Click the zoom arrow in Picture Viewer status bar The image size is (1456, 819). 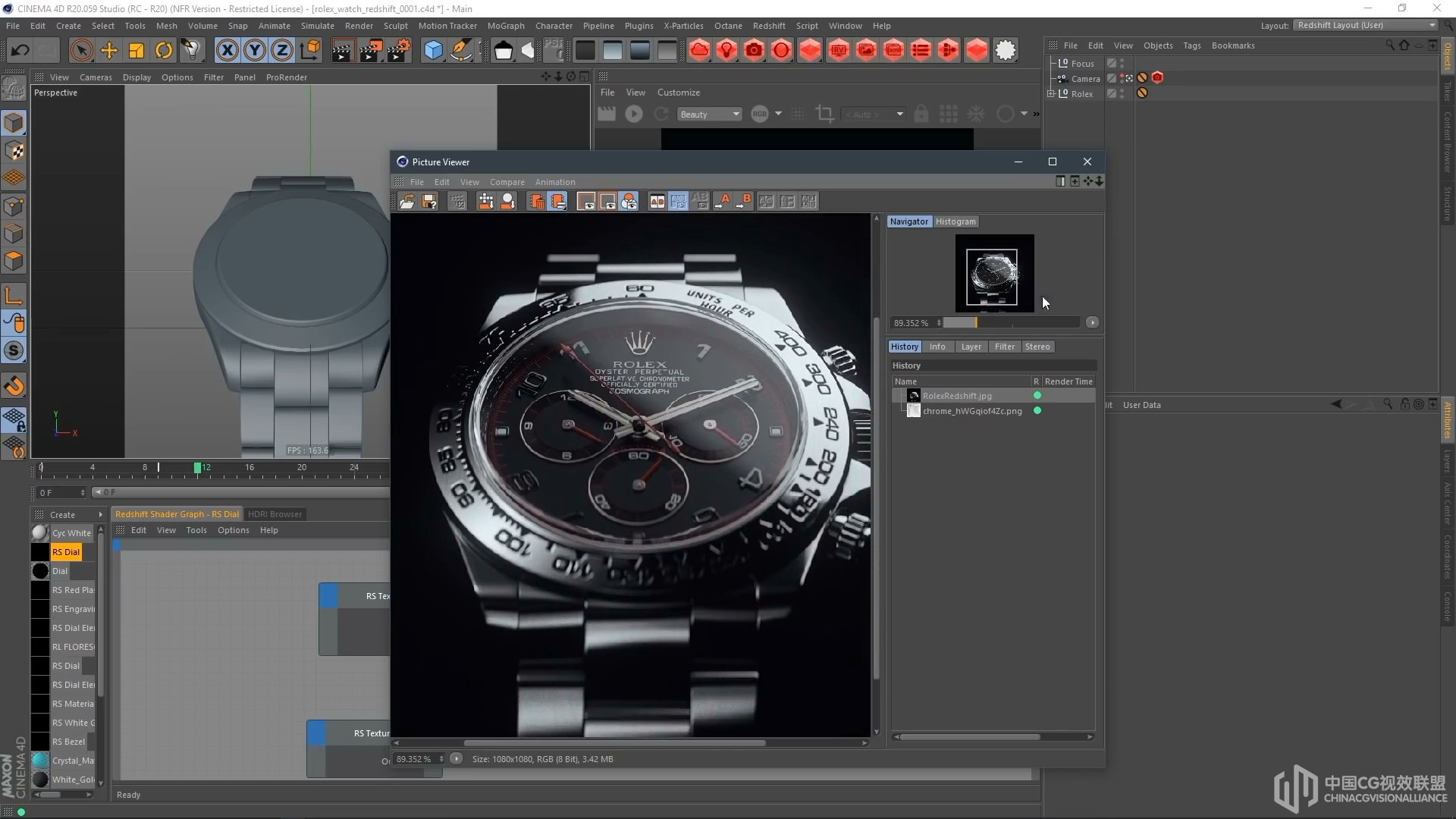[456, 759]
